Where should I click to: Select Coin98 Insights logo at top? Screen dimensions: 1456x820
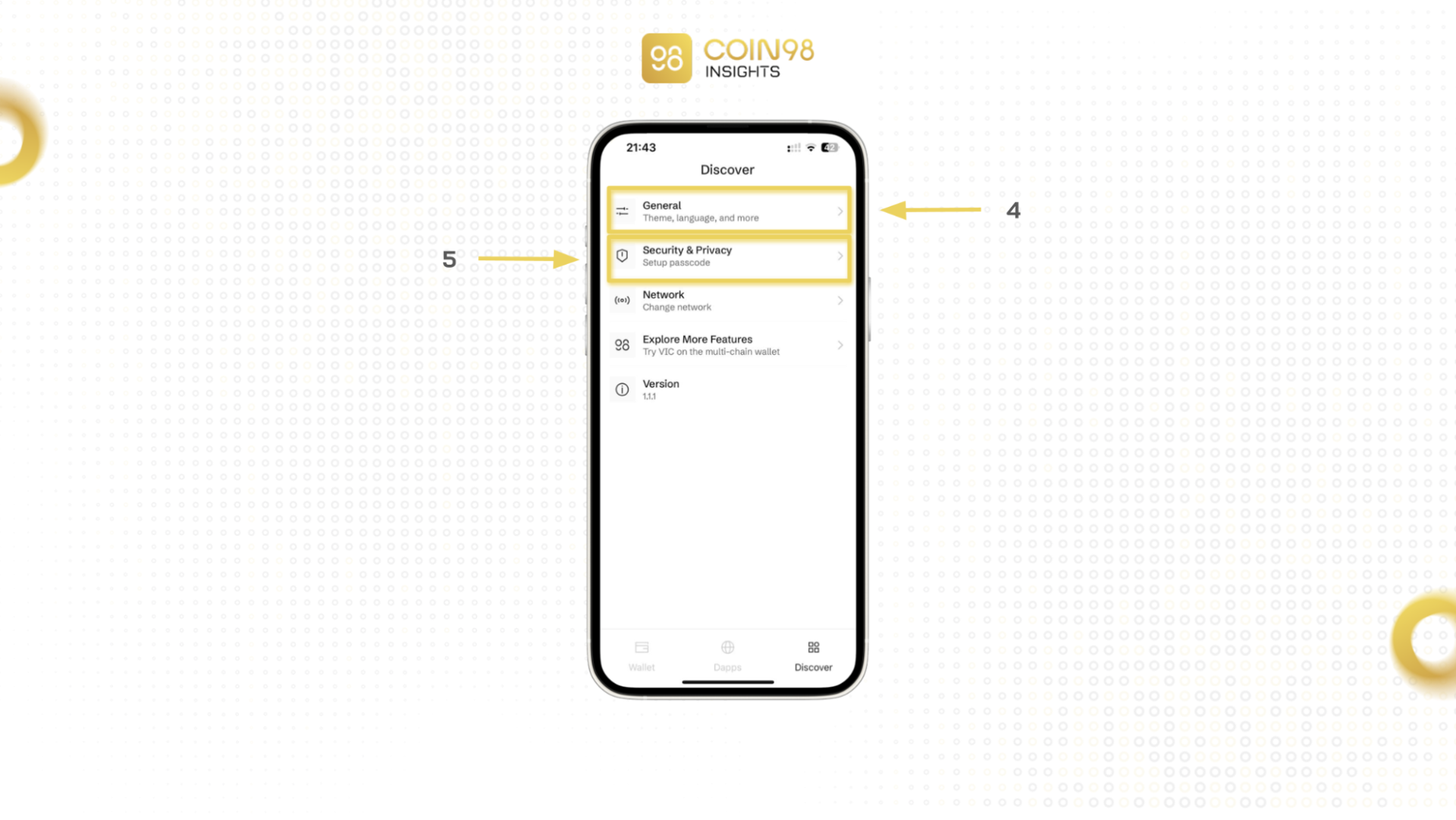click(x=728, y=58)
